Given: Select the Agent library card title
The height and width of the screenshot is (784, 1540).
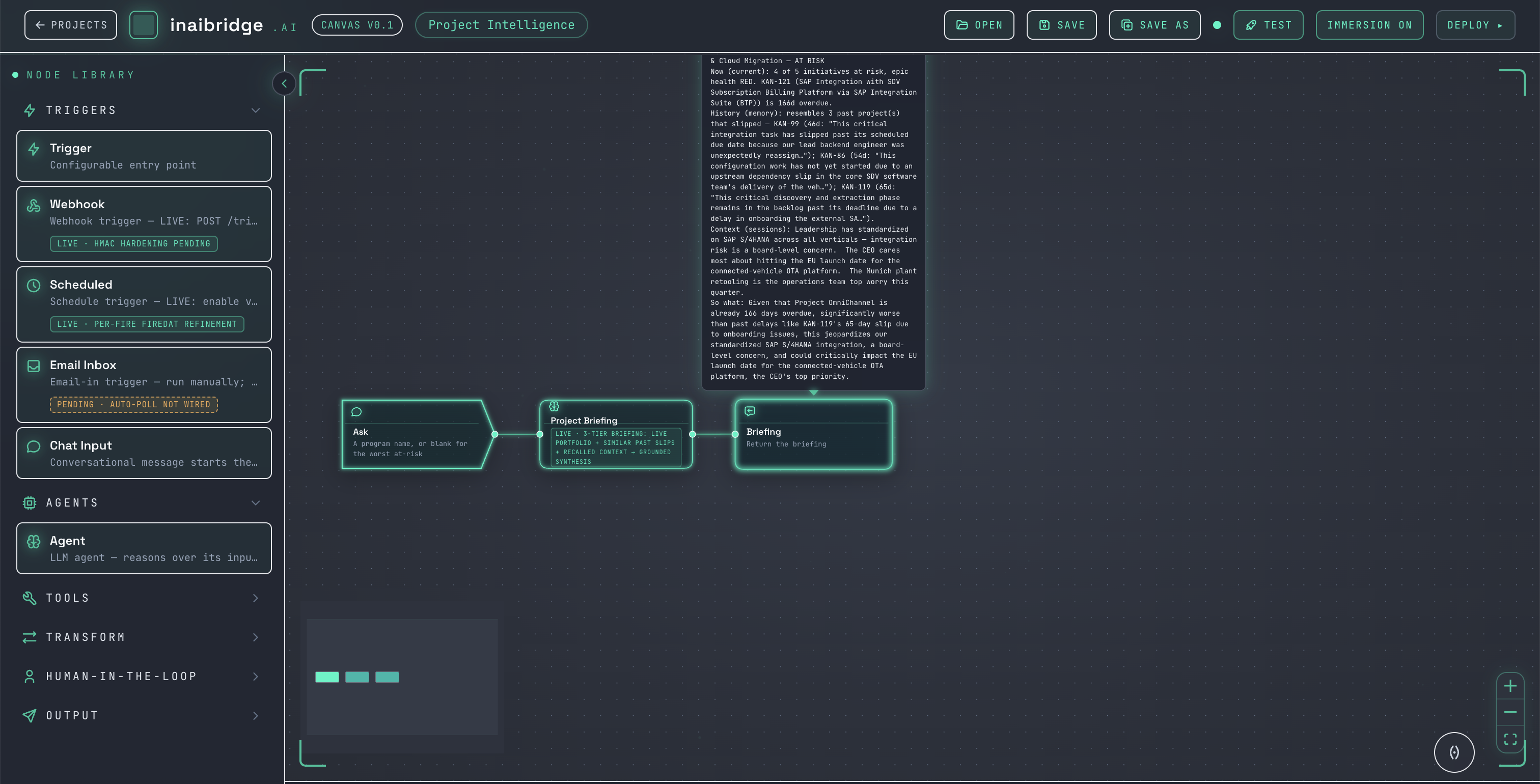Looking at the screenshot, I should [68, 541].
